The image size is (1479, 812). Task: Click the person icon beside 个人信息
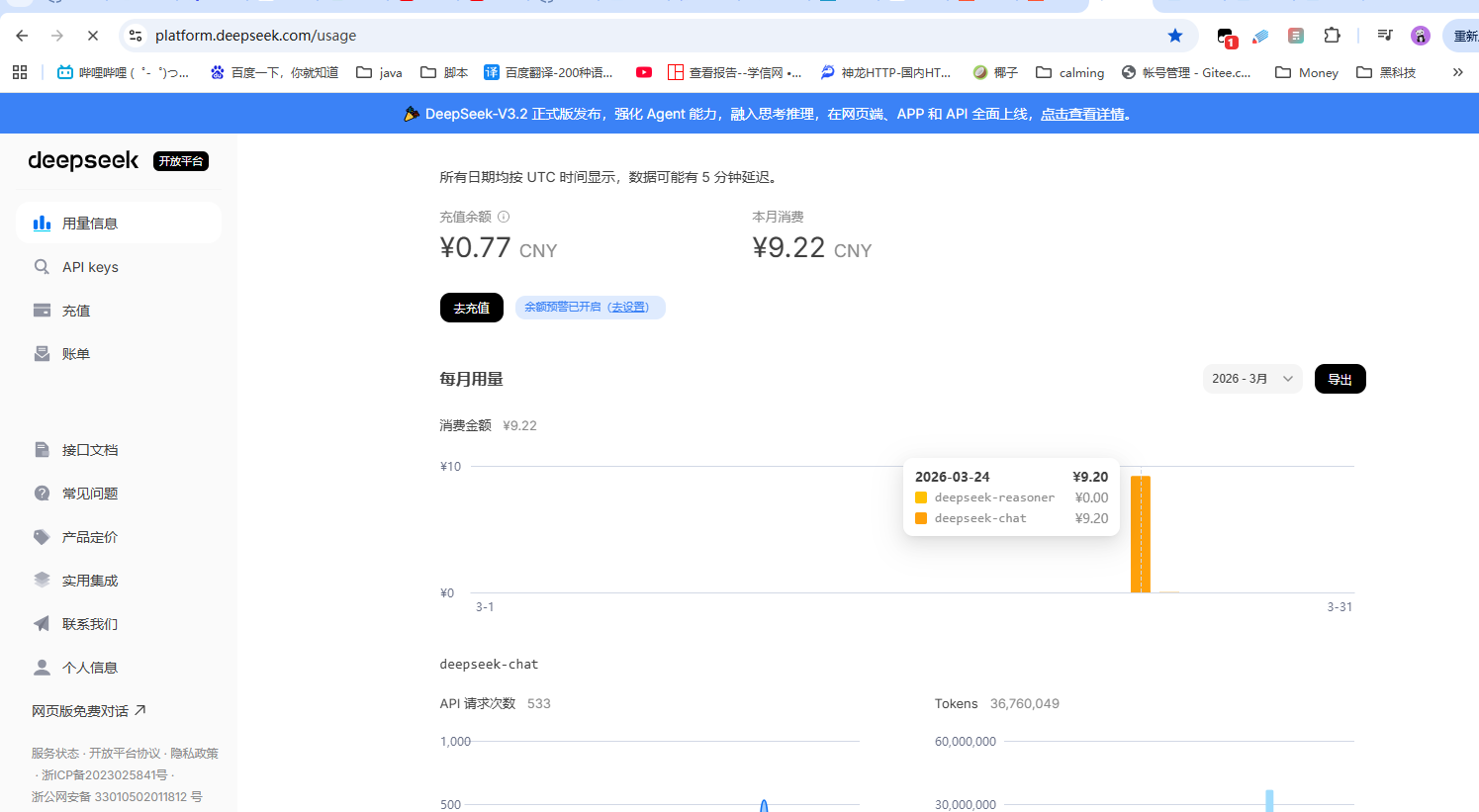(x=42, y=668)
